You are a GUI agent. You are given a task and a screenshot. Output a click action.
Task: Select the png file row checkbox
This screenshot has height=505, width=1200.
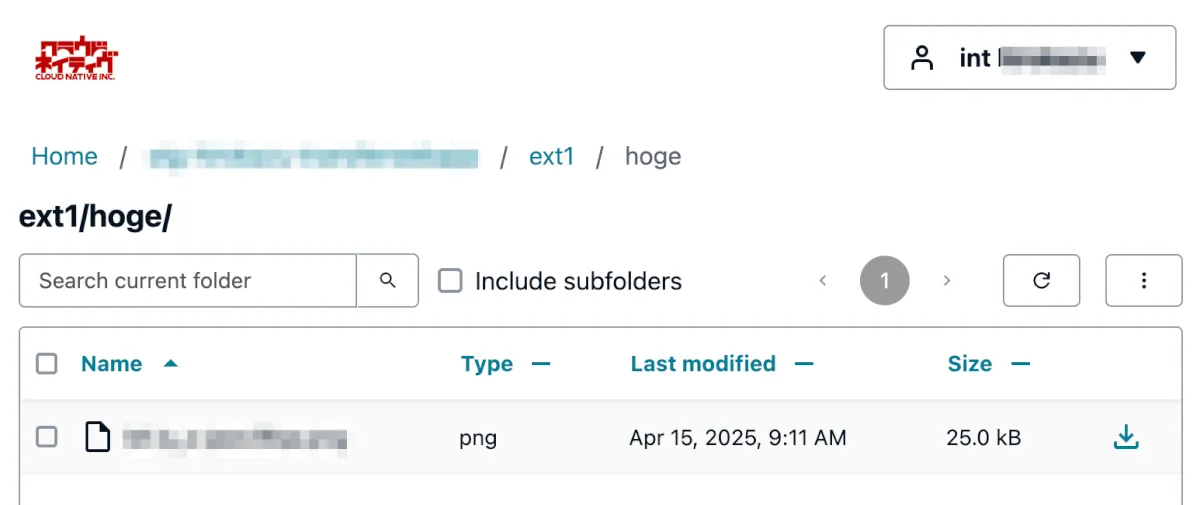pyautogui.click(x=47, y=437)
